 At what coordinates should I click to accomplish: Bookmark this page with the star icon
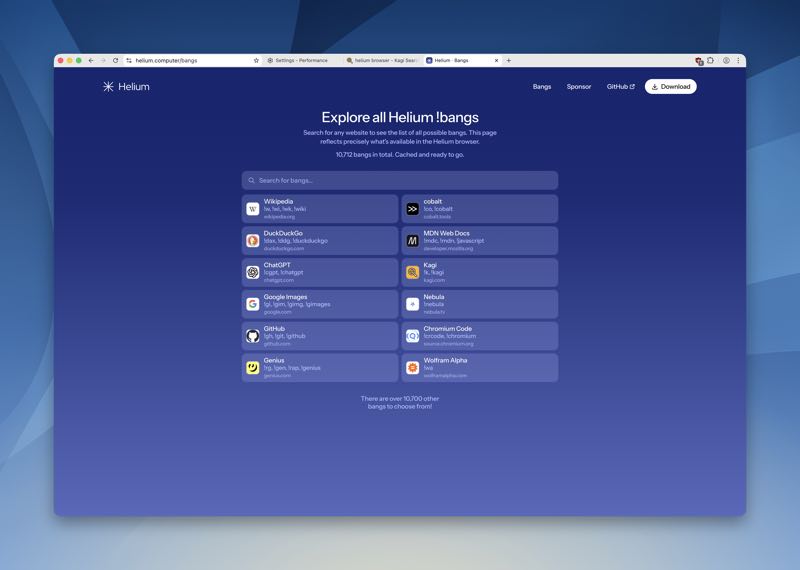tap(256, 60)
